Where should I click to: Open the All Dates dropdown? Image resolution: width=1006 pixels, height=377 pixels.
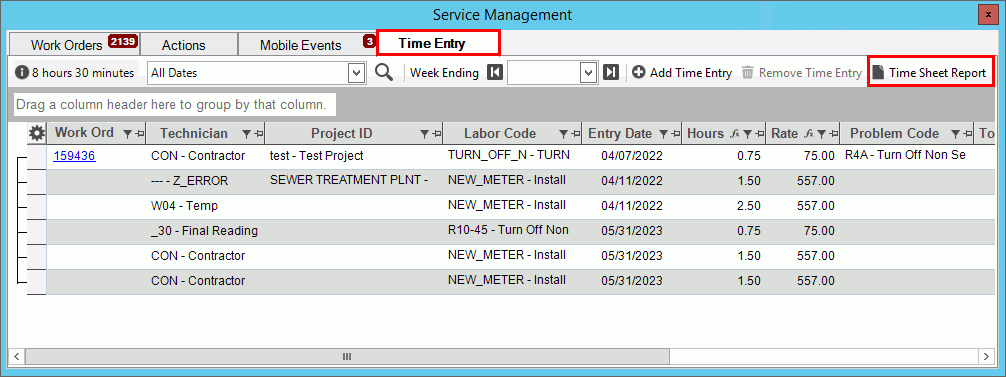click(x=356, y=73)
